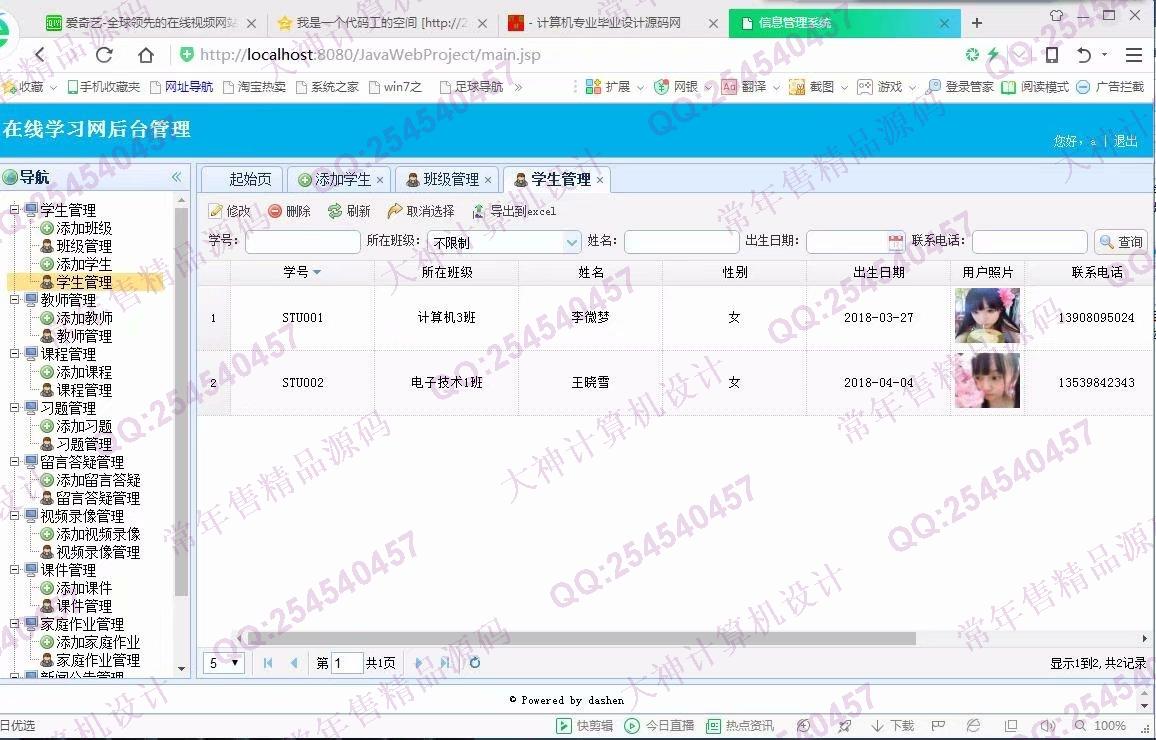The height and width of the screenshot is (740, 1156).
Task: Click the 学号 search input field
Action: (x=302, y=242)
